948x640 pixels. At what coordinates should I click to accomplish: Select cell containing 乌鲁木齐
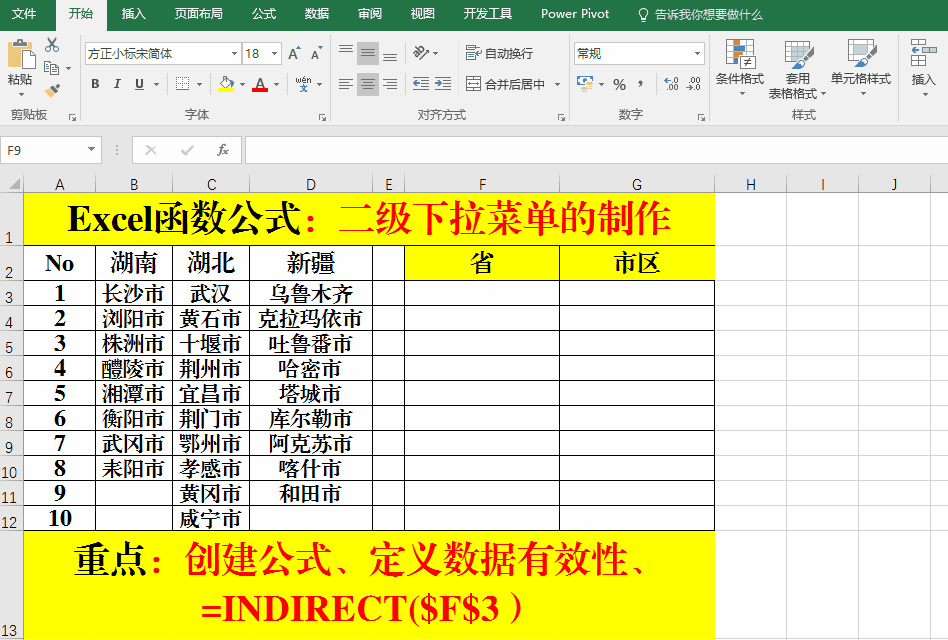click(x=311, y=293)
